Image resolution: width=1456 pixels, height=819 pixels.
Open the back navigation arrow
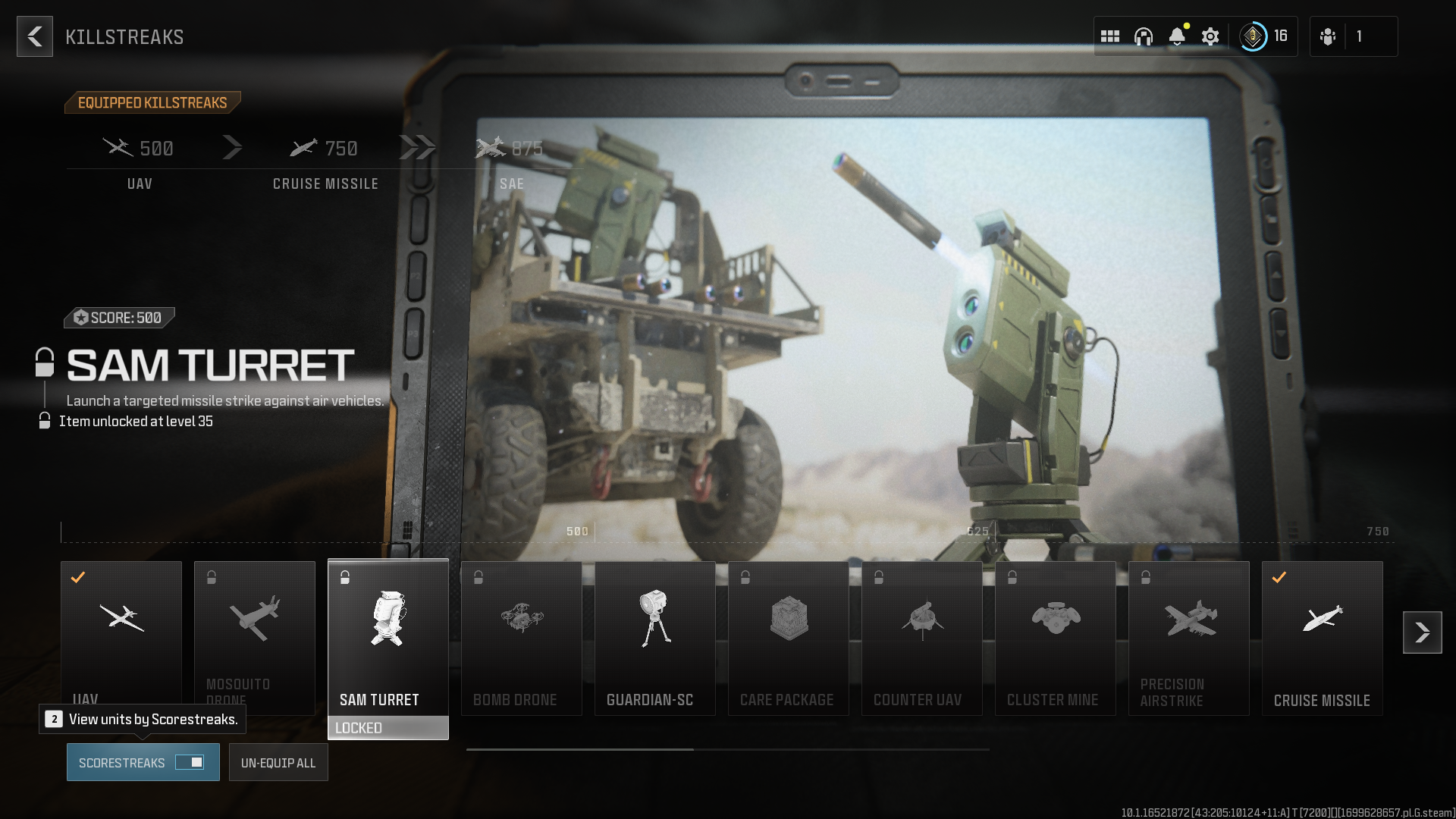tap(34, 37)
